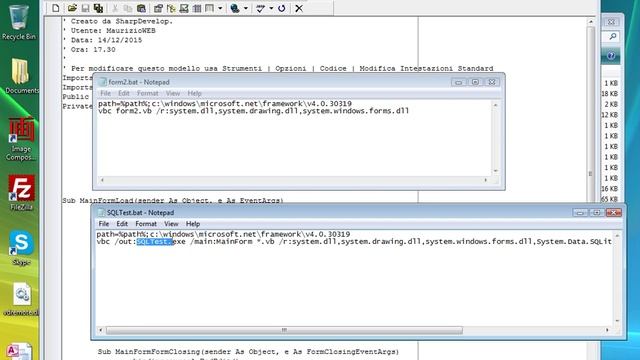Click the Paste toolbar icon
Image resolution: width=640 pixels, height=360 pixels.
click(x=141, y=8)
